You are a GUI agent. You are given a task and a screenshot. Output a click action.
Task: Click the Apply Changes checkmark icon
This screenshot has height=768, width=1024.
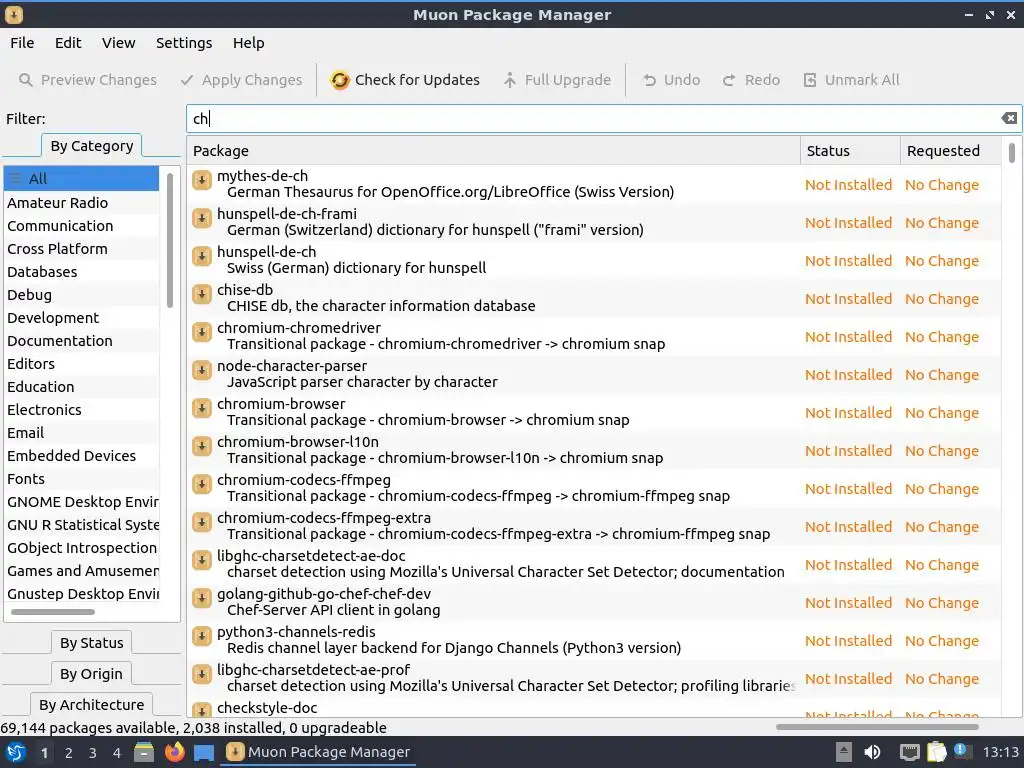187,80
